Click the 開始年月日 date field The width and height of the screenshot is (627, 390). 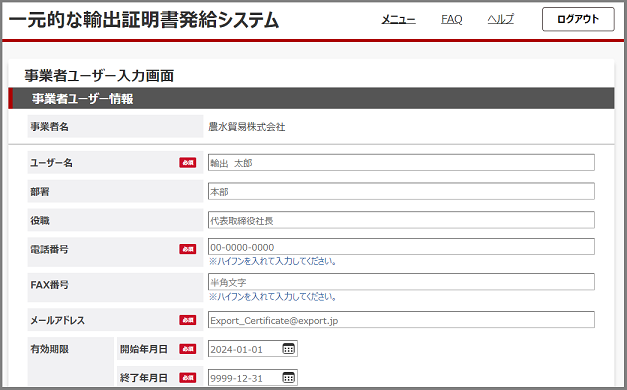tap(253, 349)
